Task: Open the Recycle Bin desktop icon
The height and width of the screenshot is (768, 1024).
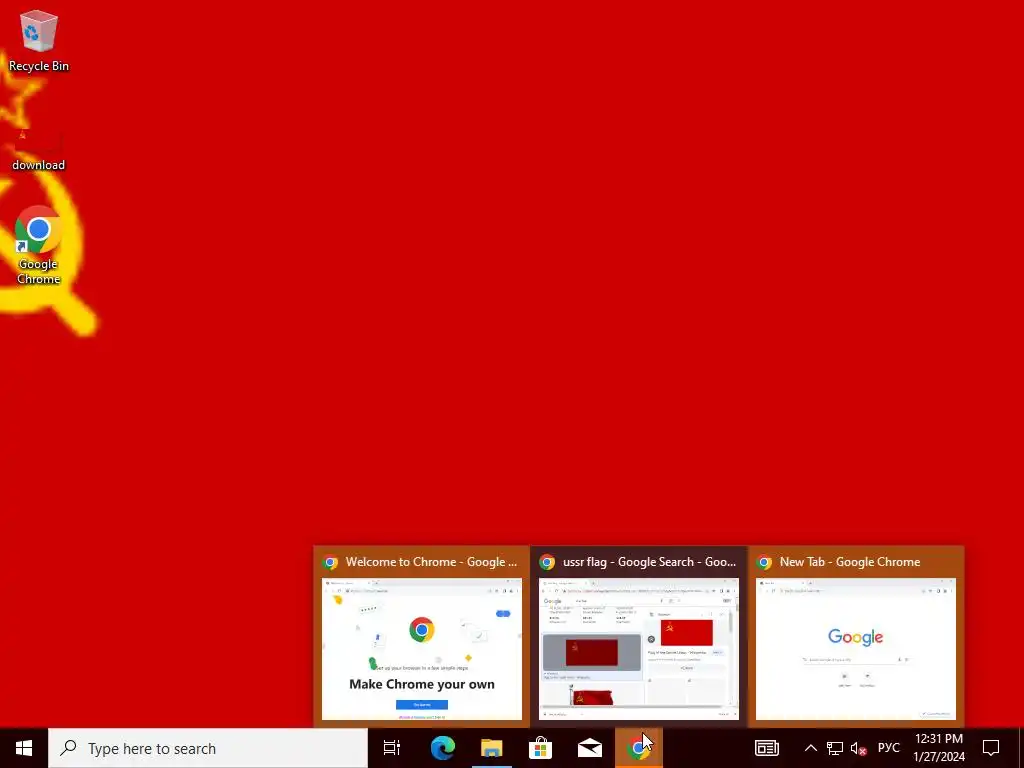Action: (39, 40)
